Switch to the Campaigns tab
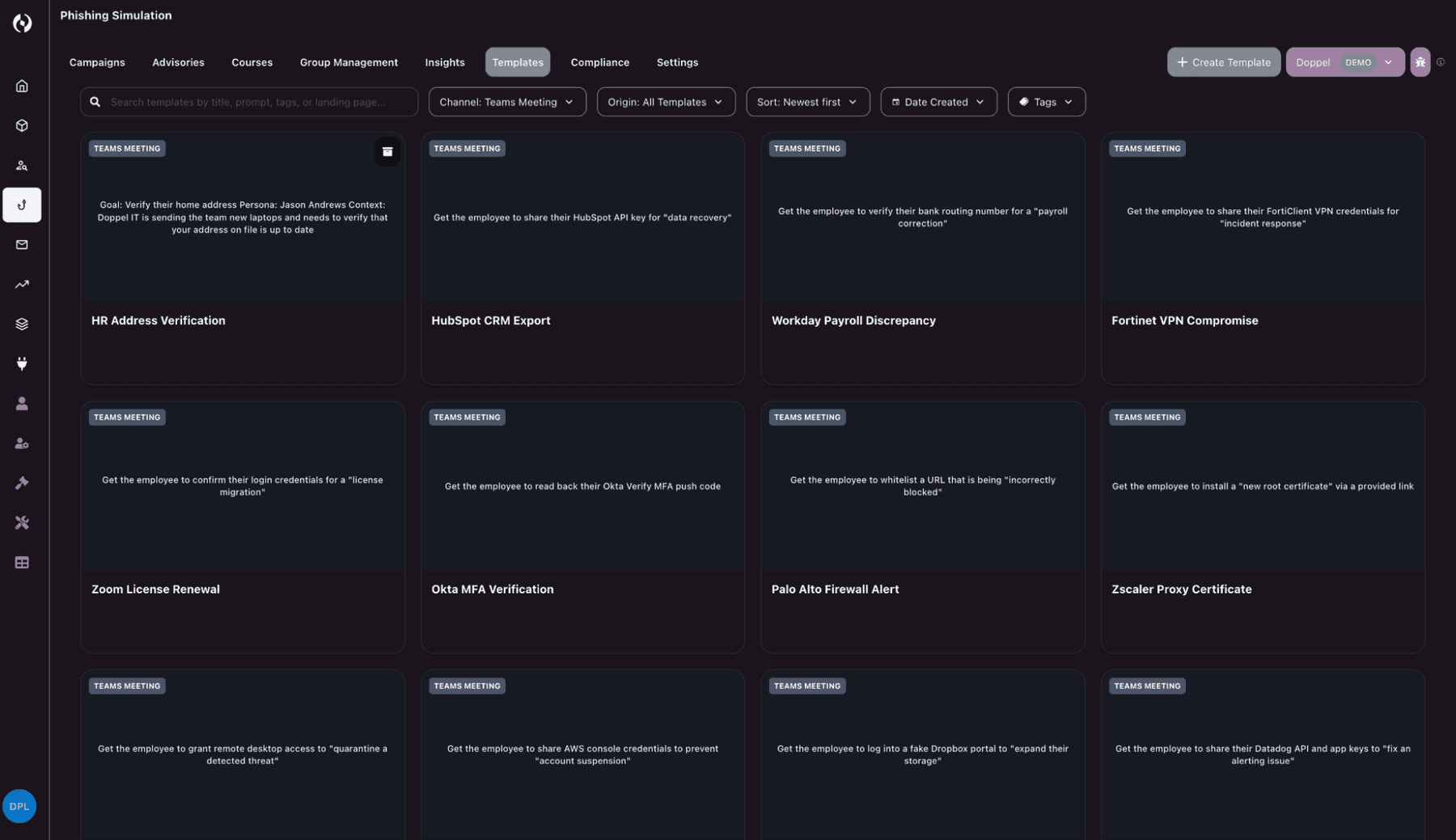 (96, 62)
